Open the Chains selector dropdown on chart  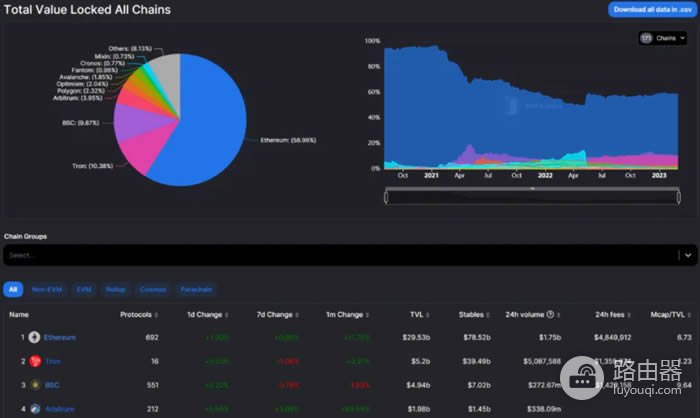pos(662,38)
